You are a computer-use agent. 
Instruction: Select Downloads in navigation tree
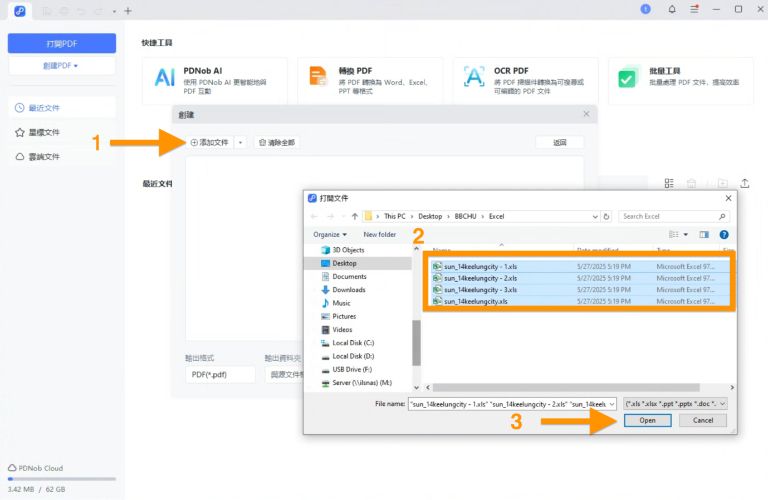[x=349, y=290]
